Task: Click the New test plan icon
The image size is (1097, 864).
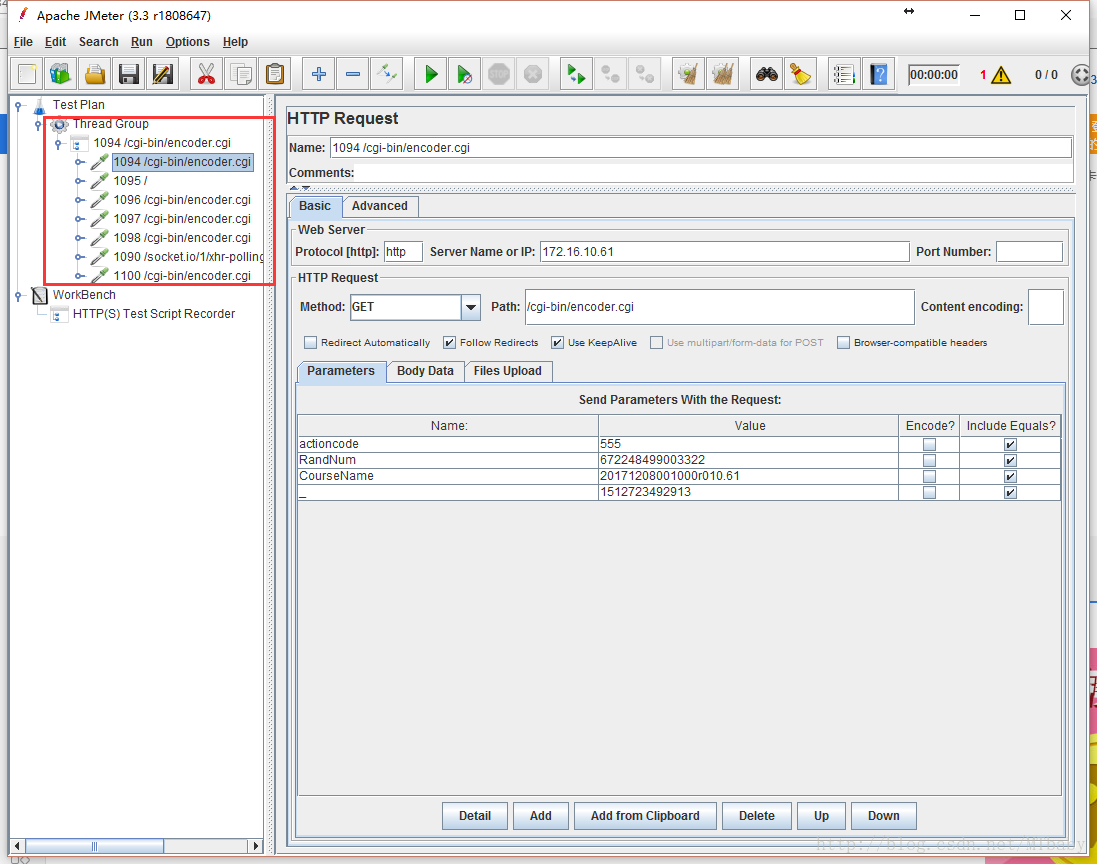Action: 27,74
